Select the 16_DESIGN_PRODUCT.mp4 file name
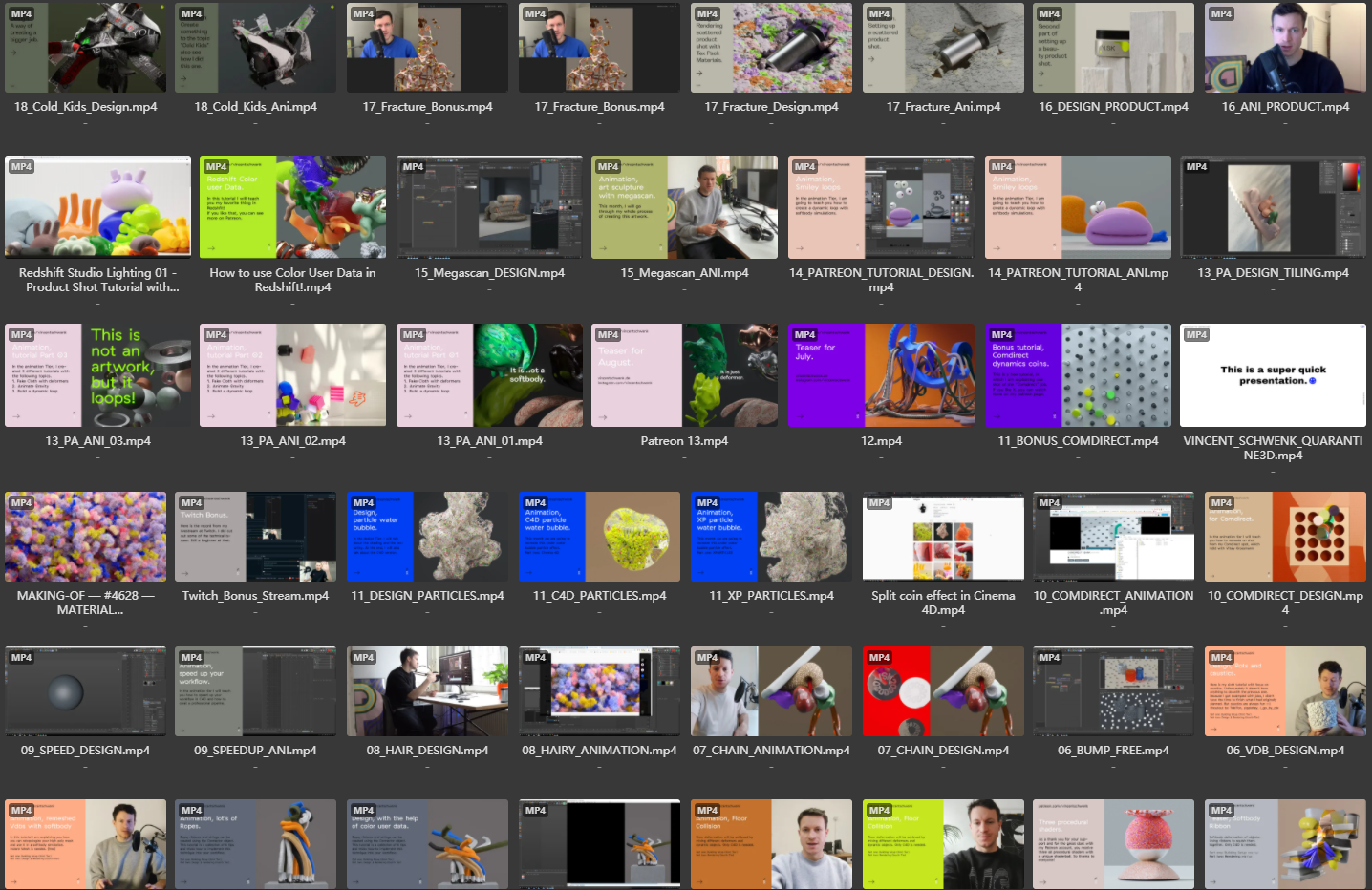This screenshot has height=890, width=1372. pyautogui.click(x=1113, y=107)
